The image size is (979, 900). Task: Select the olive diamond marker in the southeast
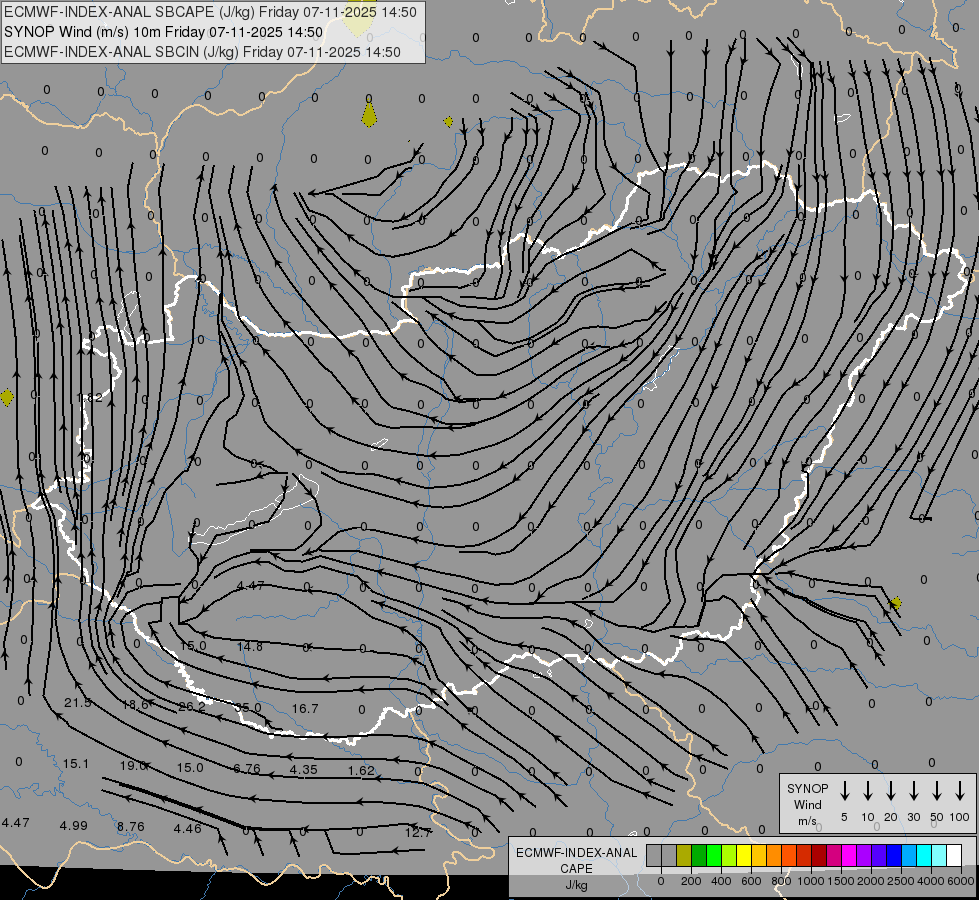pyautogui.click(x=896, y=603)
